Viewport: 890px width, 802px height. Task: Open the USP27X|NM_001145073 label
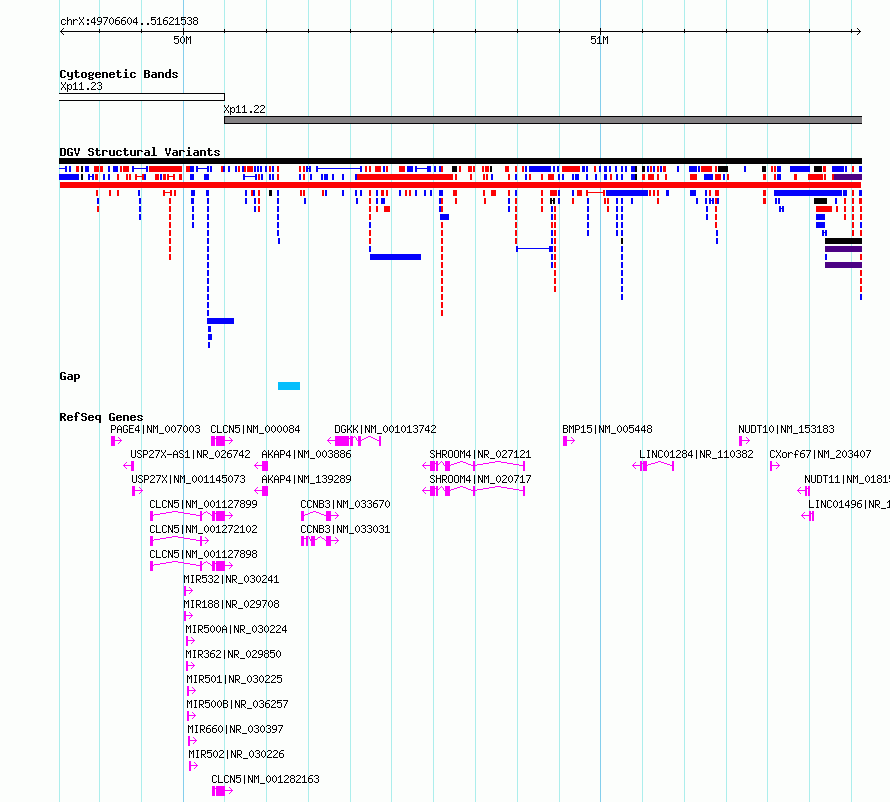[188, 479]
